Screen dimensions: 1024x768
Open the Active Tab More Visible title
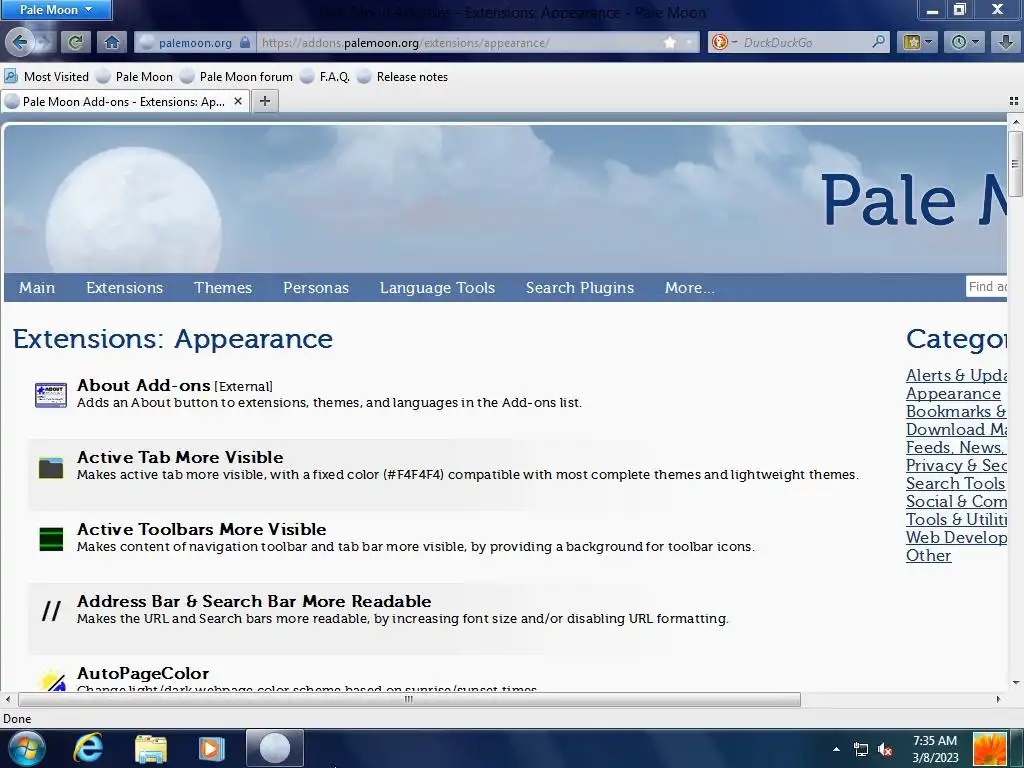click(180, 457)
